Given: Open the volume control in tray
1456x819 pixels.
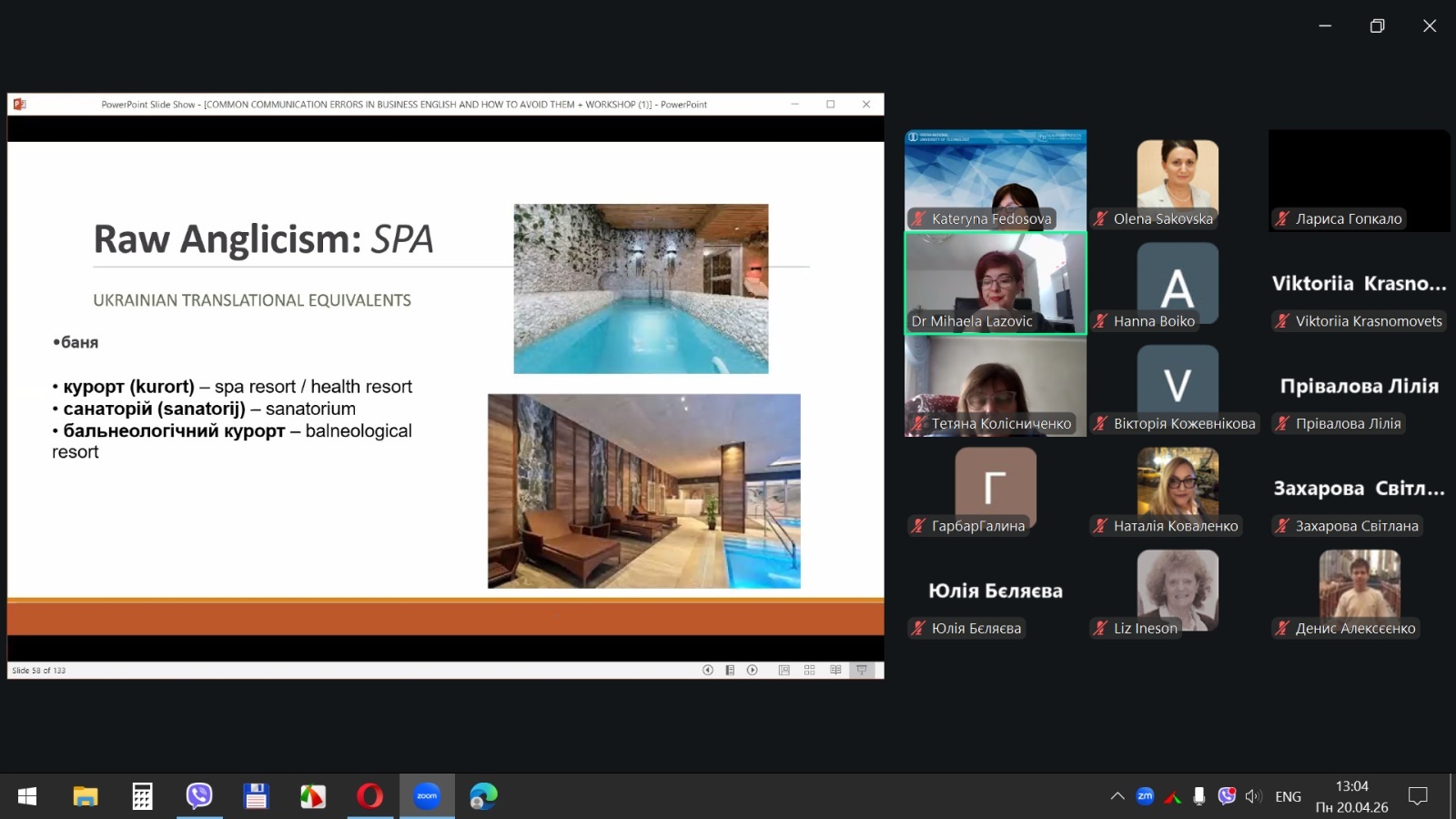Looking at the screenshot, I should [x=1253, y=796].
